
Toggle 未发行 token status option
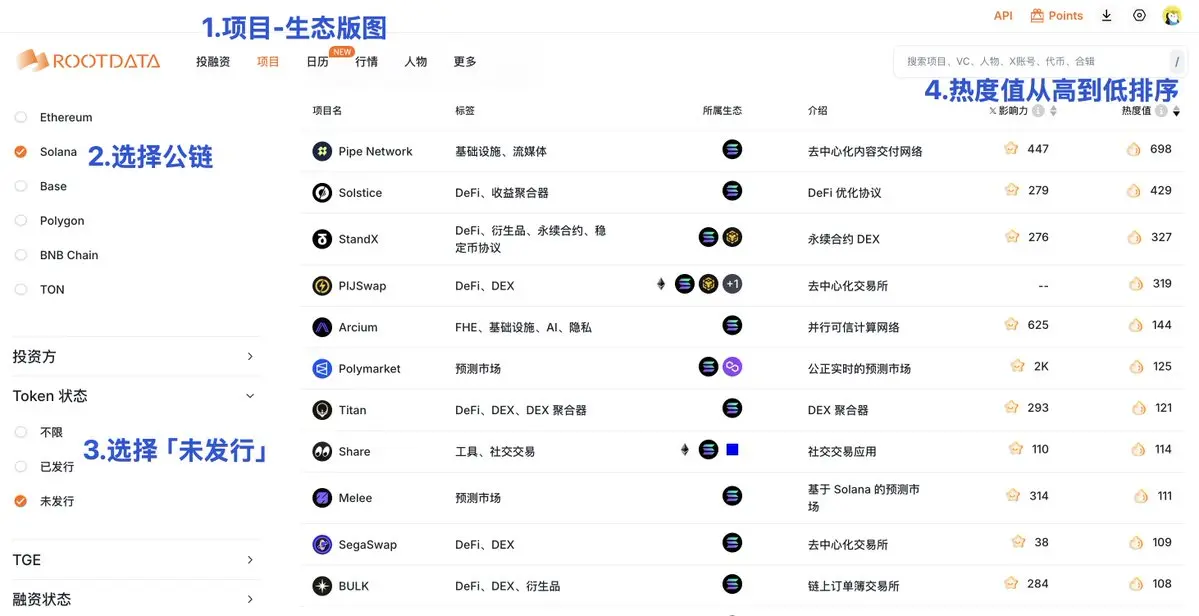click(21, 501)
